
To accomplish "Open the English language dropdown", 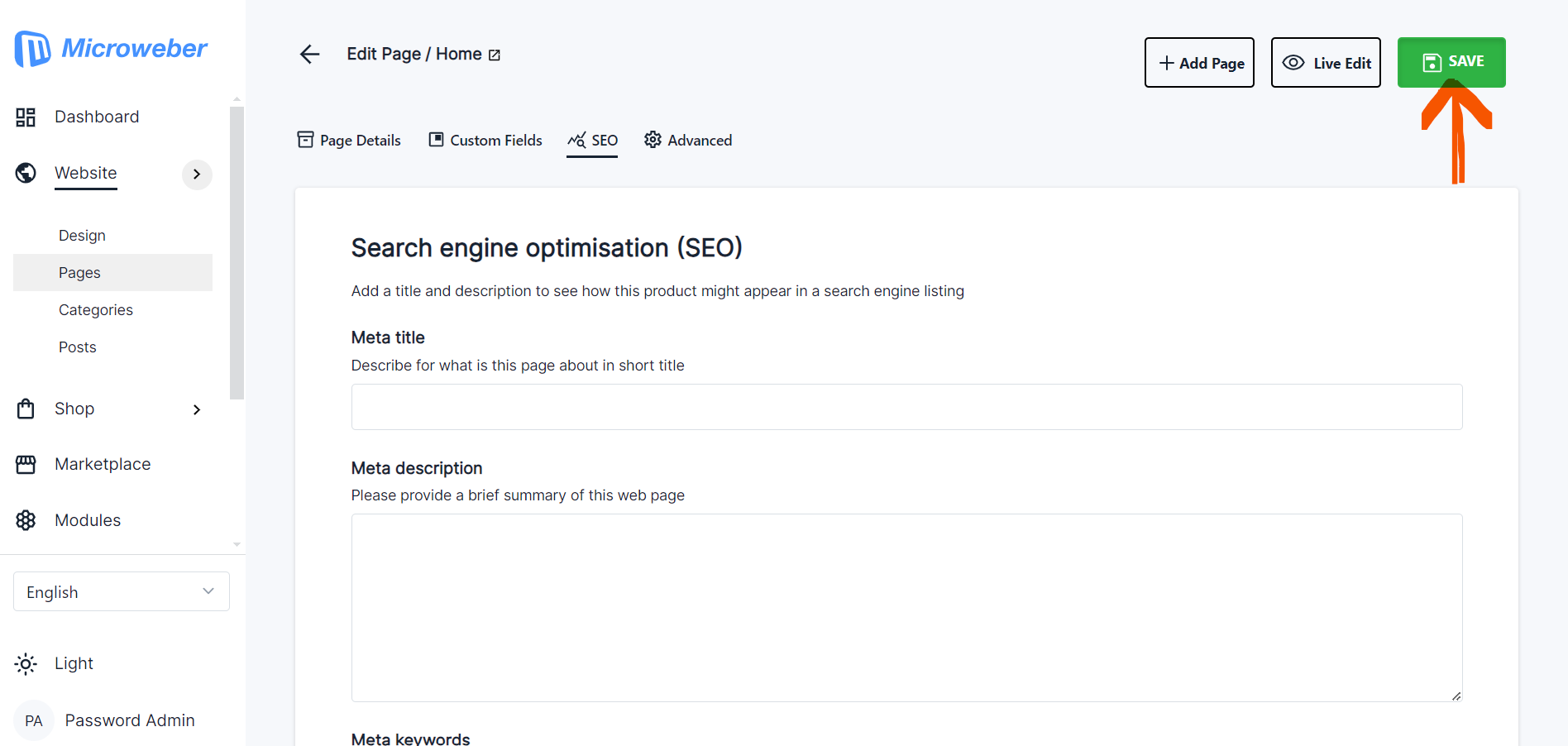I will click(122, 592).
